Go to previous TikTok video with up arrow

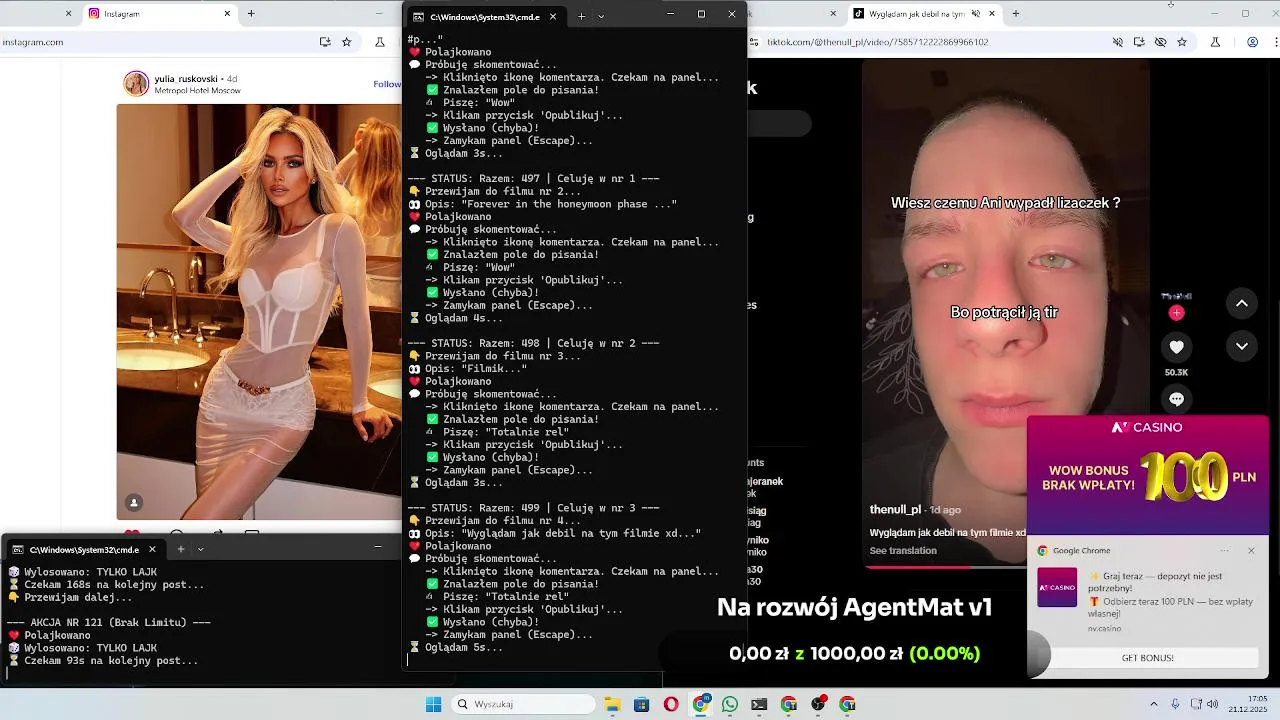pos(1241,303)
